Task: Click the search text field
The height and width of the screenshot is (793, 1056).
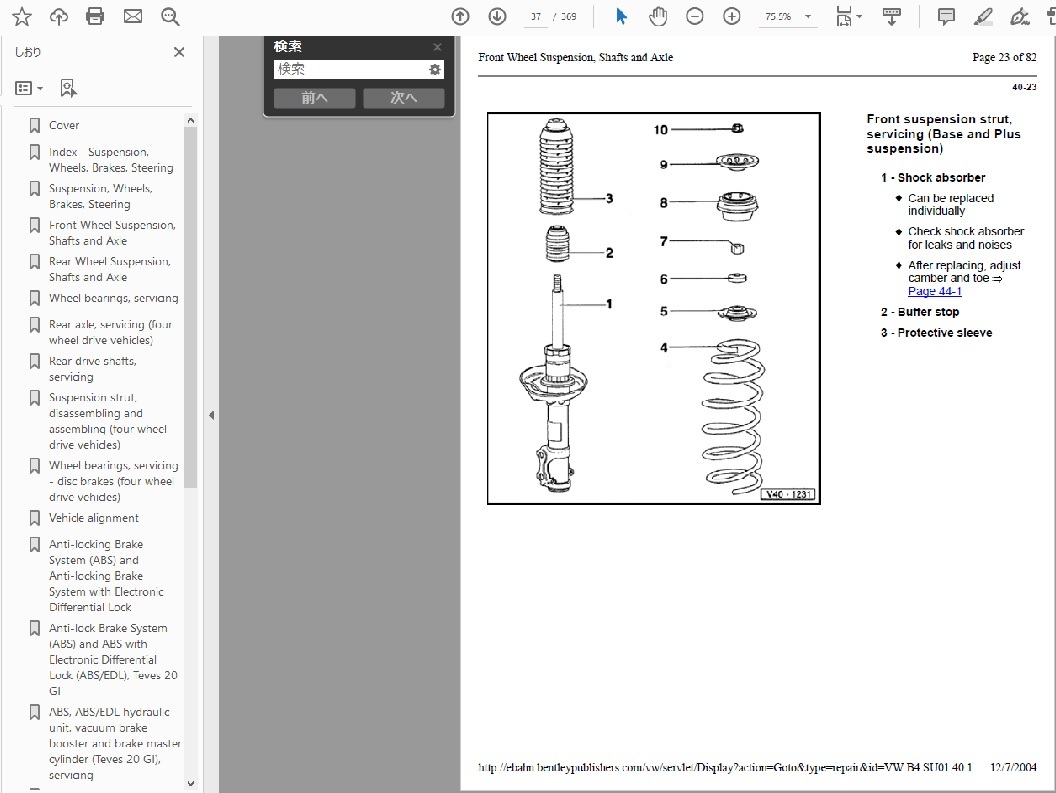Action: (x=350, y=69)
